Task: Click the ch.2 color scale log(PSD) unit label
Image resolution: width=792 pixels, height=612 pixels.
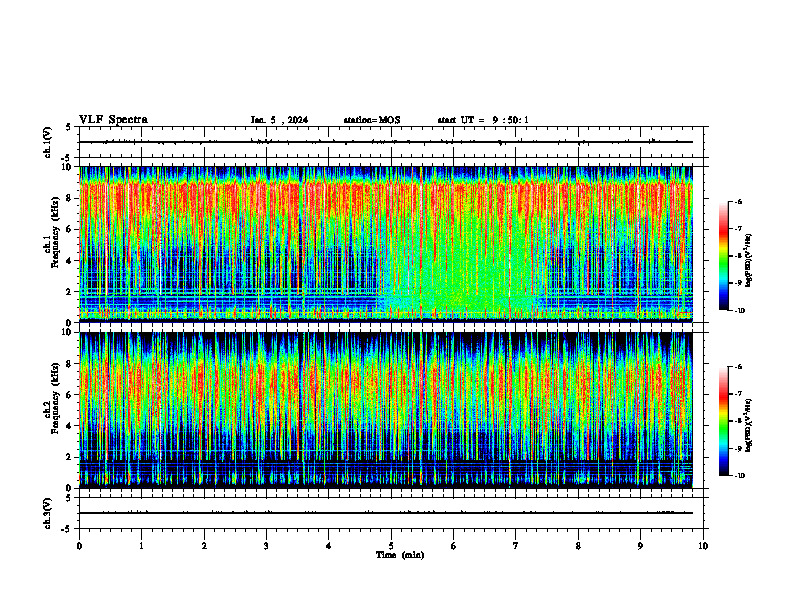Action: click(749, 424)
